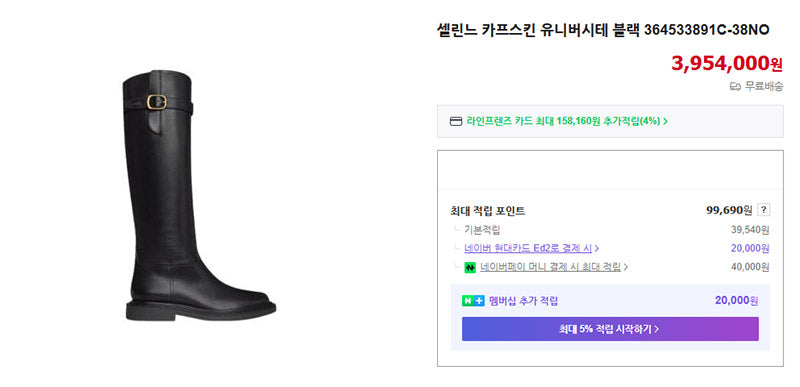Click the arrow after 라인프렌즈 카드 추가적립(4%)

tap(665, 121)
